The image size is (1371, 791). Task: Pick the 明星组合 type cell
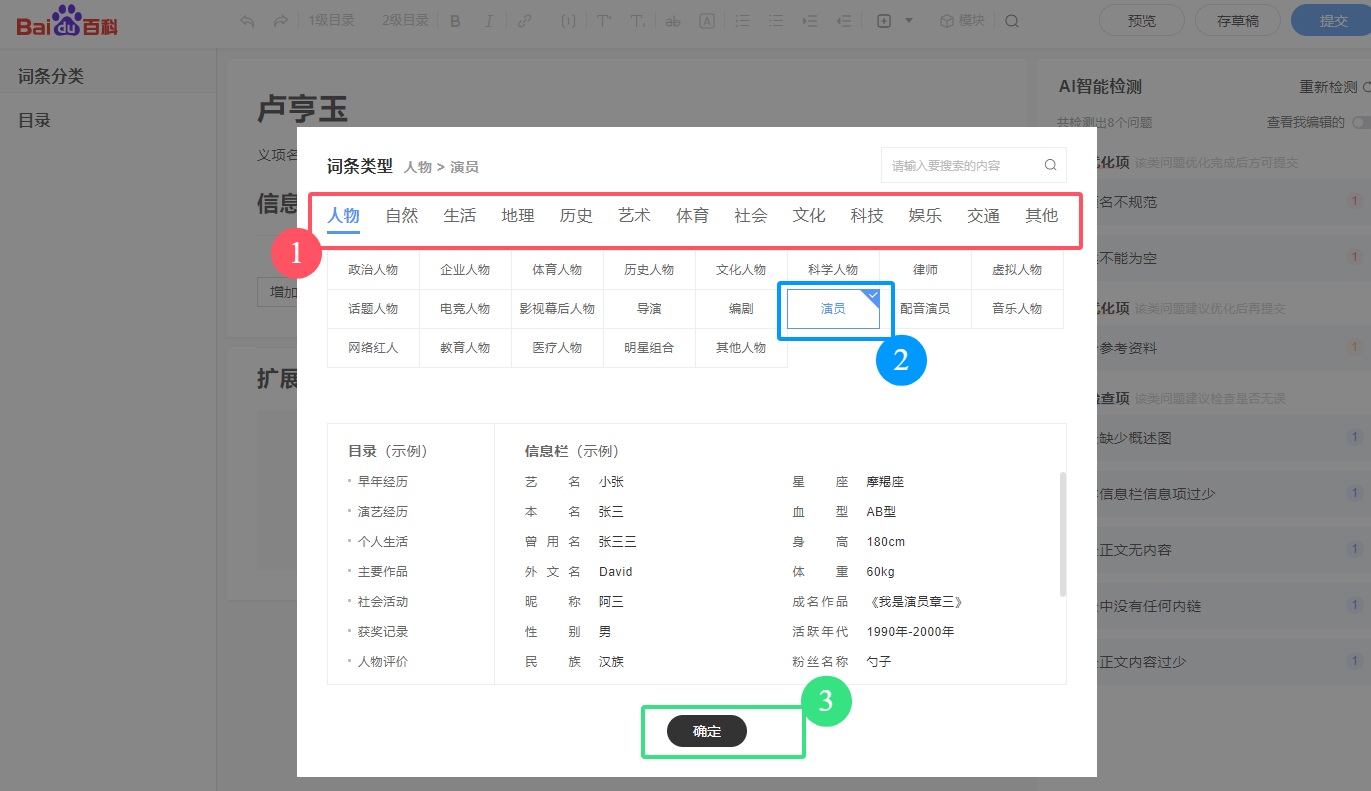[649, 348]
